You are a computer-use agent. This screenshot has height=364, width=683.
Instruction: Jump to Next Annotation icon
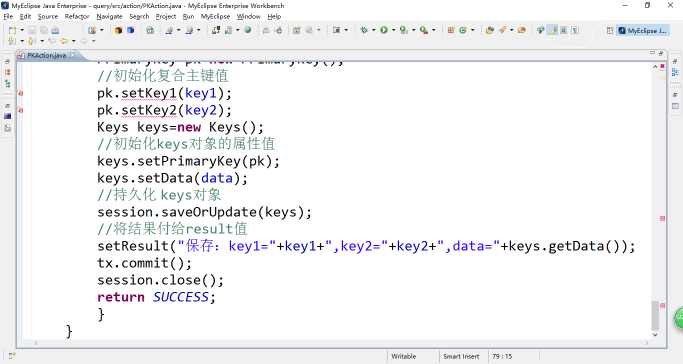coord(12,41)
